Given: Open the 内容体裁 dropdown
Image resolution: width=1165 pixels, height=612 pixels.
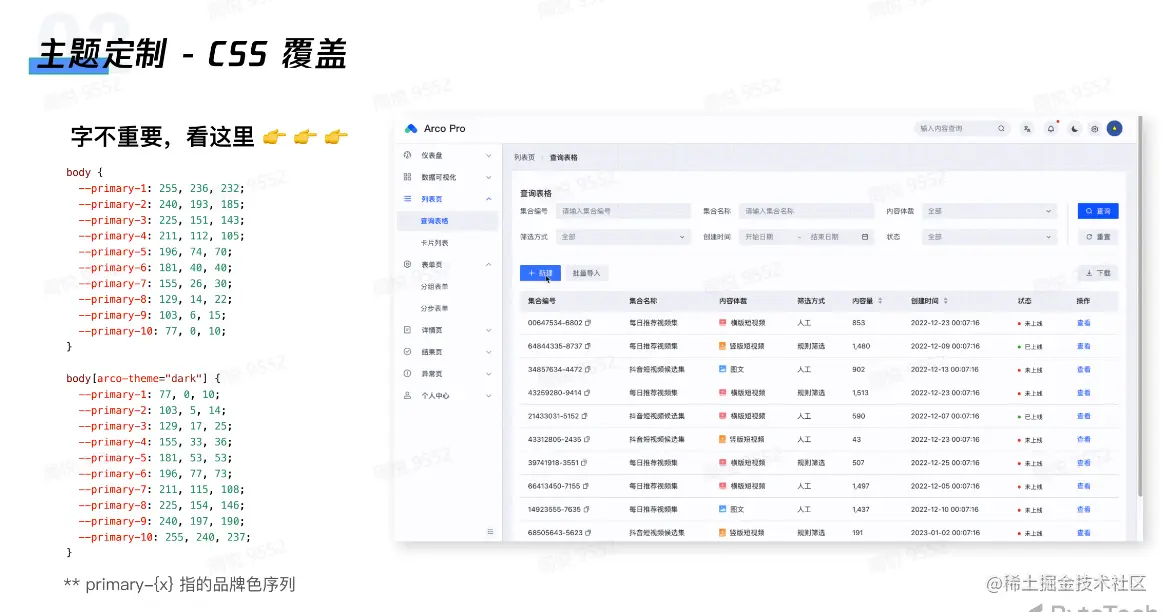Looking at the screenshot, I should click(x=989, y=211).
